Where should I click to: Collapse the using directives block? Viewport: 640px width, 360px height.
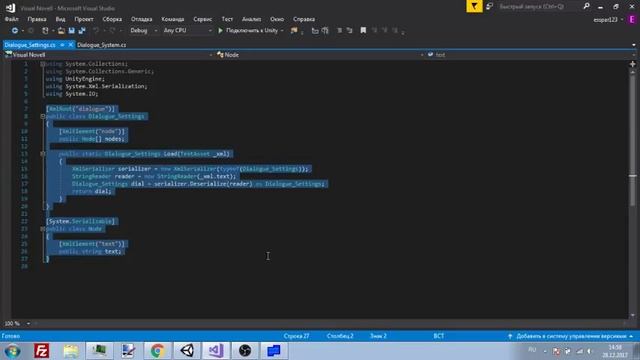coord(42,64)
